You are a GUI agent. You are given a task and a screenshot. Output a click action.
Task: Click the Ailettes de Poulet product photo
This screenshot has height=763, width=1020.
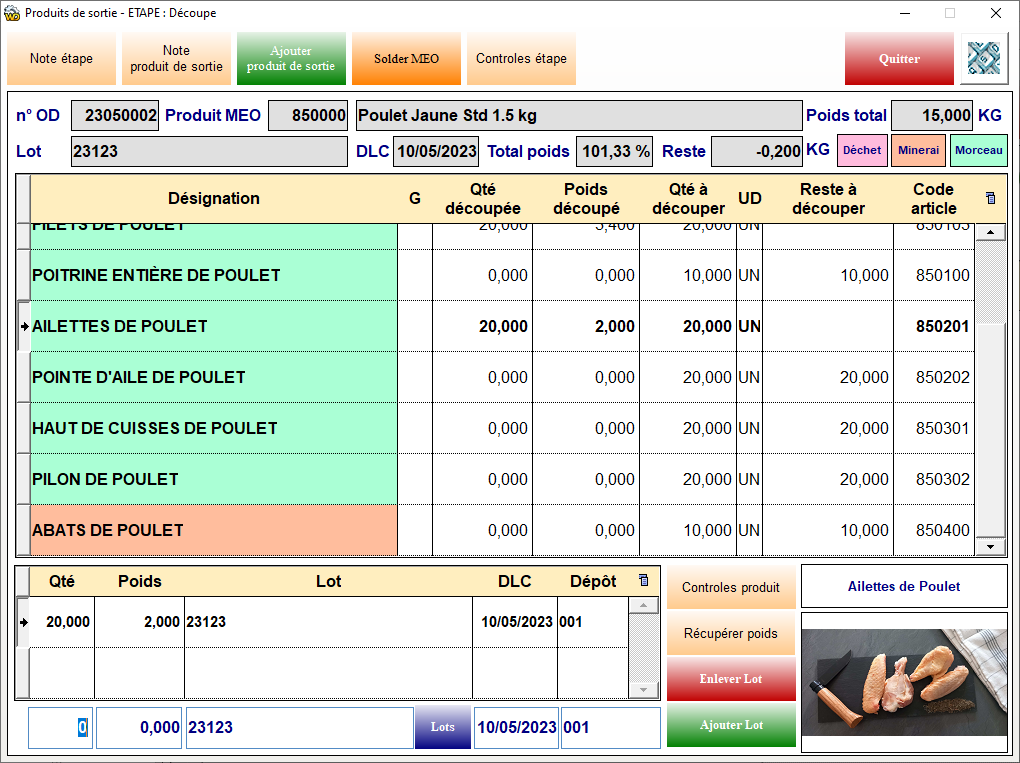point(904,675)
